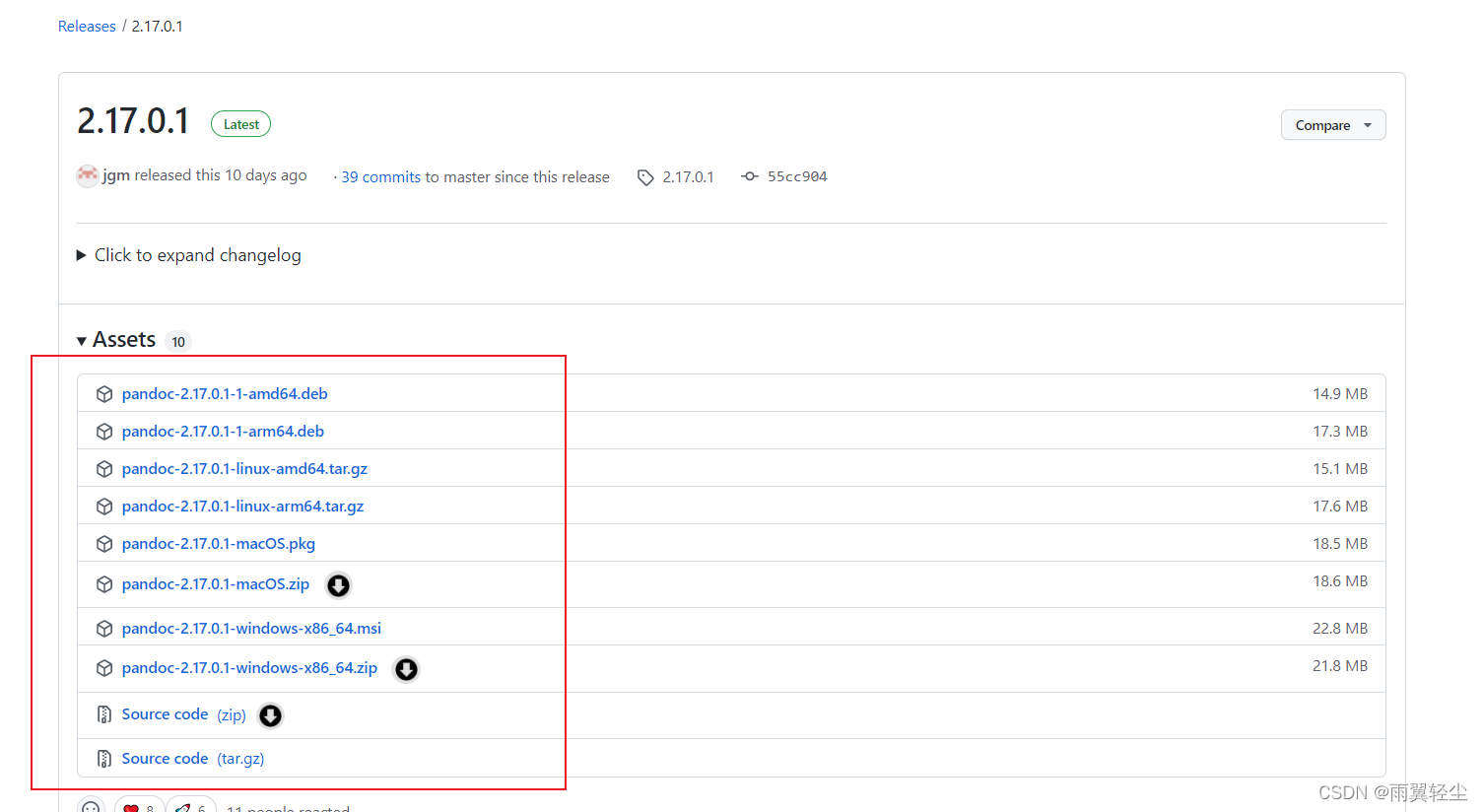1483x812 pixels.
Task: Click the commit icon next to 55cc904
Action: (x=750, y=176)
